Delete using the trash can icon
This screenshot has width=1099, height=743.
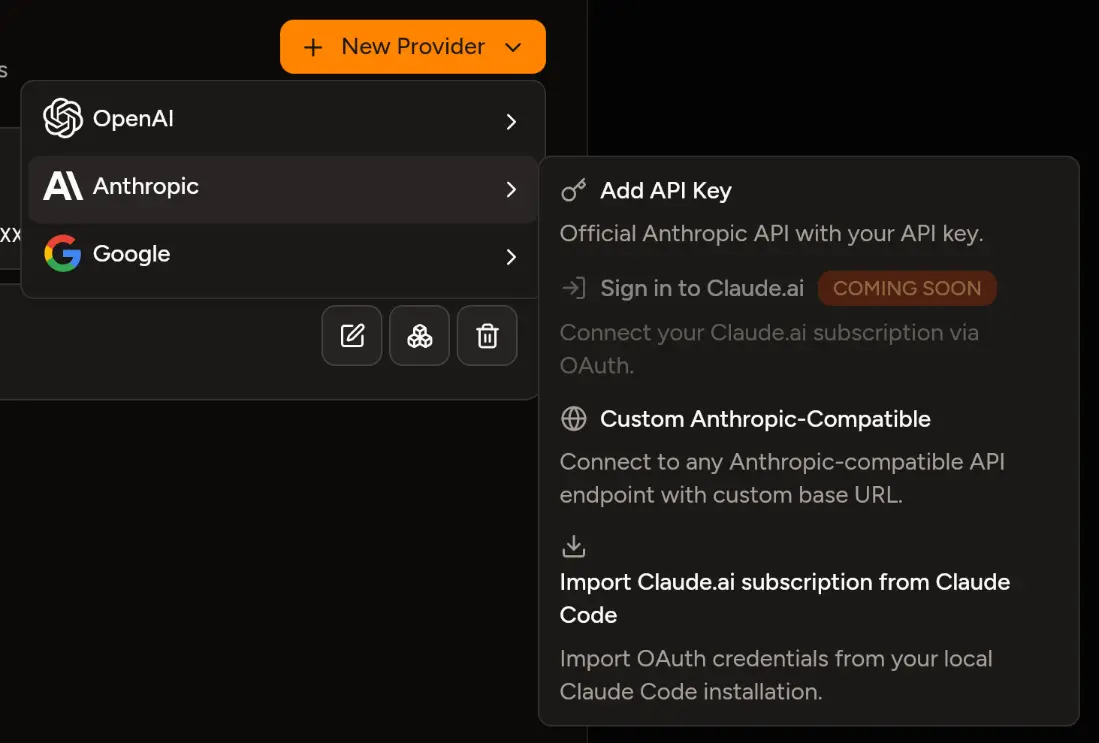[x=487, y=336]
